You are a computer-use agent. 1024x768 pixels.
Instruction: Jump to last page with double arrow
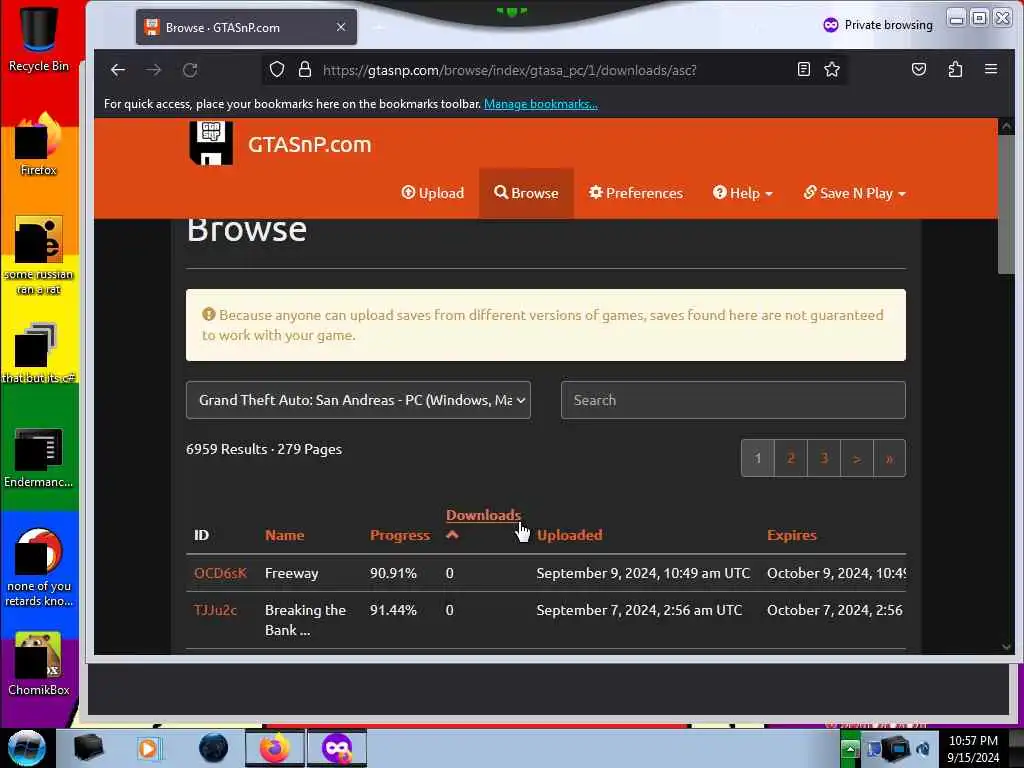(x=889, y=458)
